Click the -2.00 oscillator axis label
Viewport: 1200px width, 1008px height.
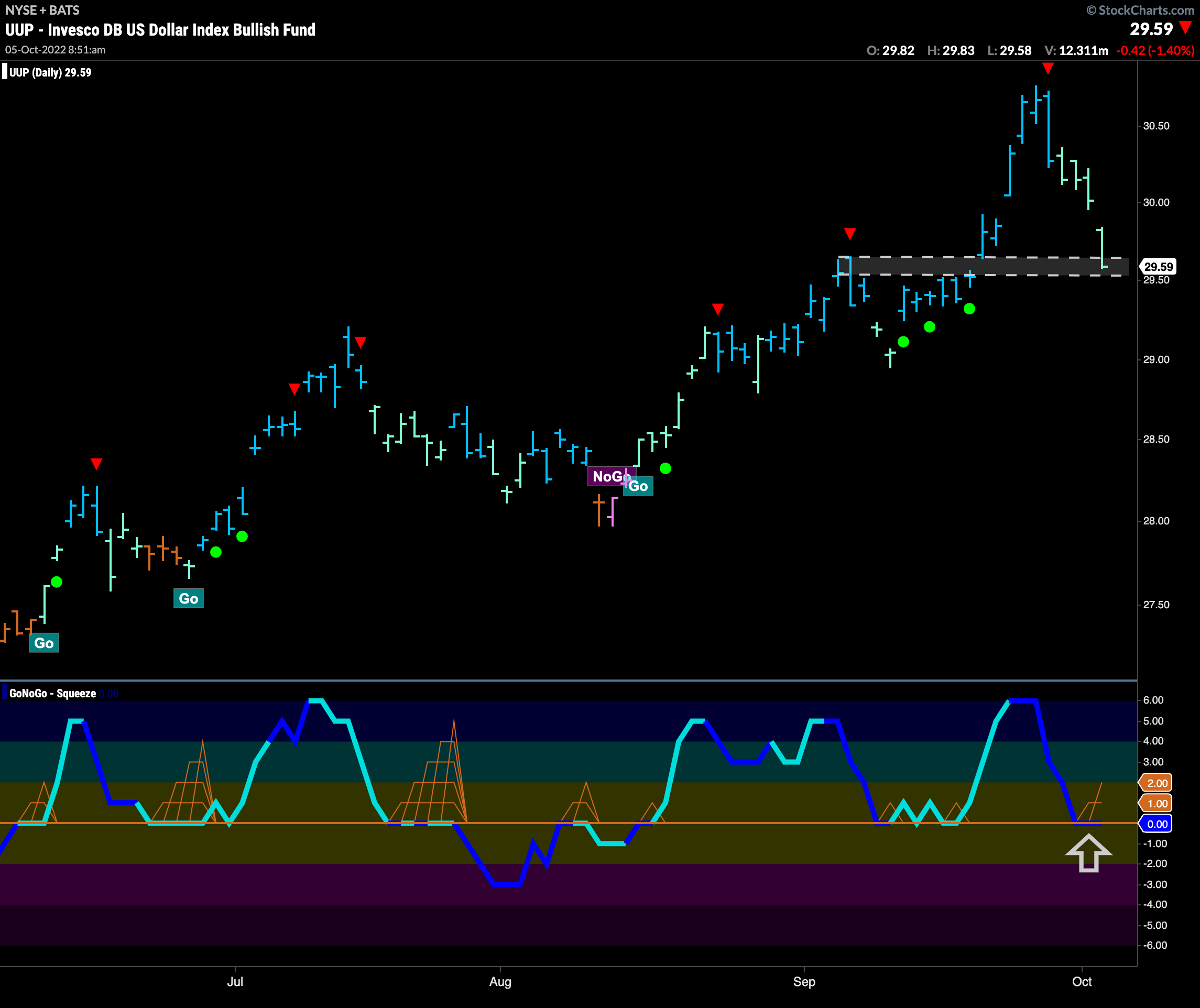coord(1155,863)
